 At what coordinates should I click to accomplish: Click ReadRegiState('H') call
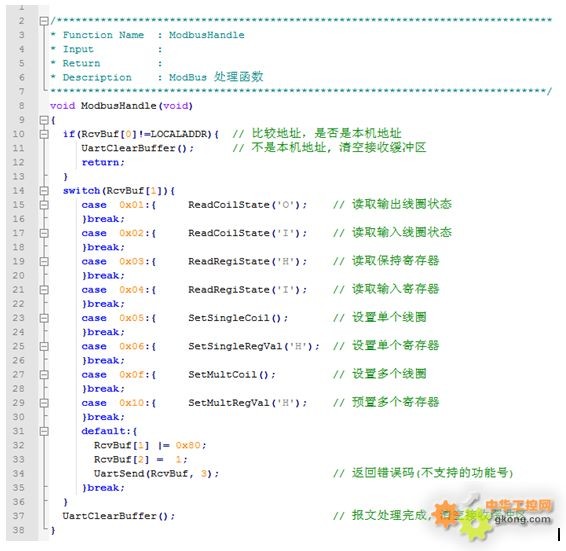tap(247, 261)
